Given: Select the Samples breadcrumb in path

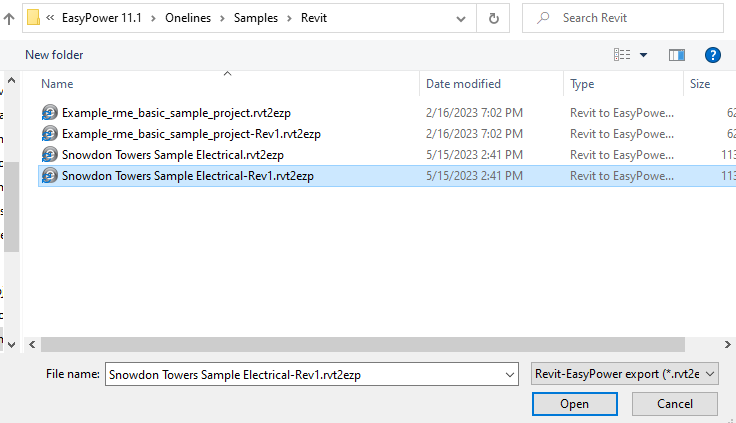Looking at the screenshot, I should [255, 18].
